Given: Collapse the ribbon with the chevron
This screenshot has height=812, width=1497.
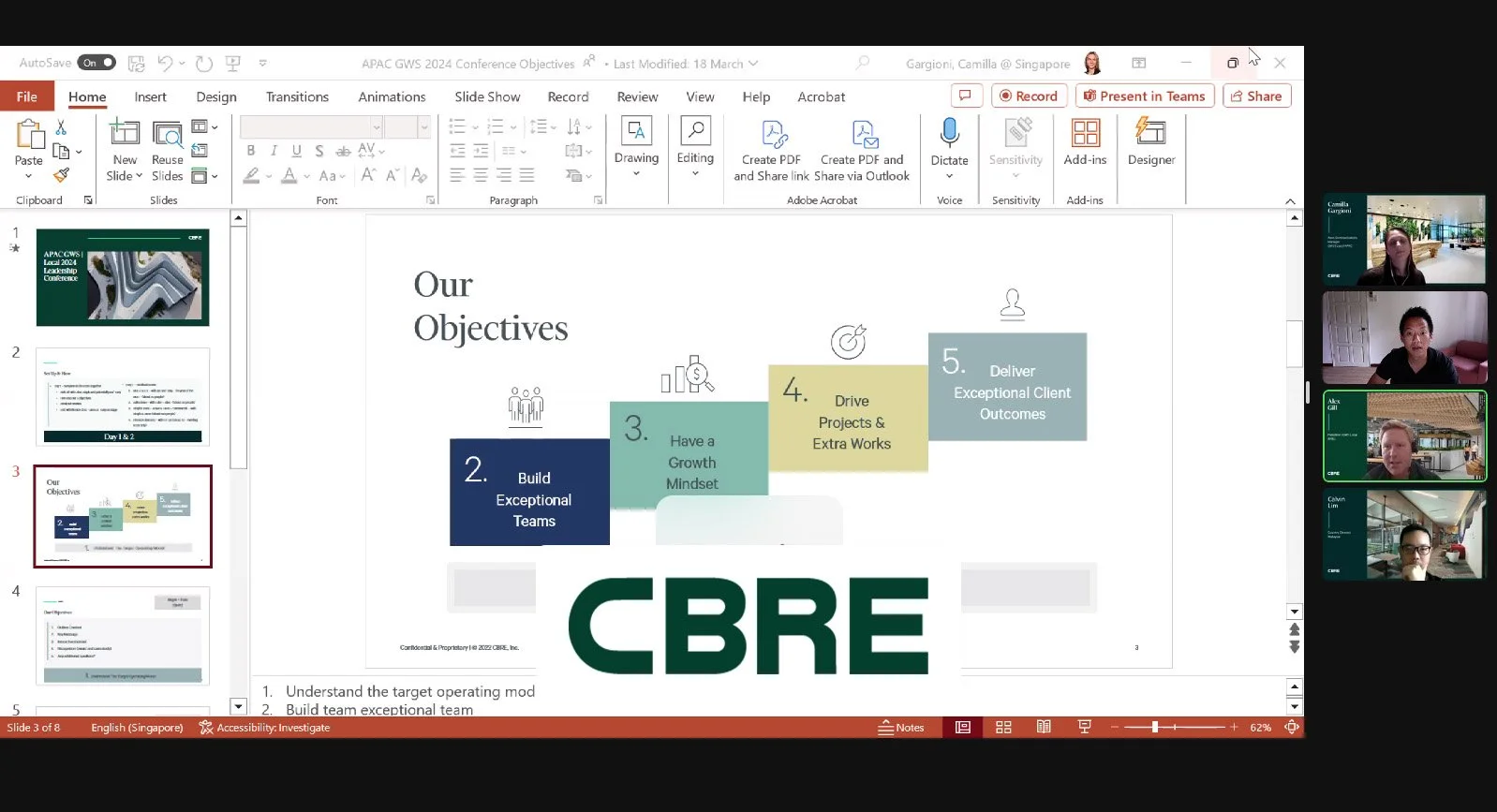Looking at the screenshot, I should (x=1290, y=201).
